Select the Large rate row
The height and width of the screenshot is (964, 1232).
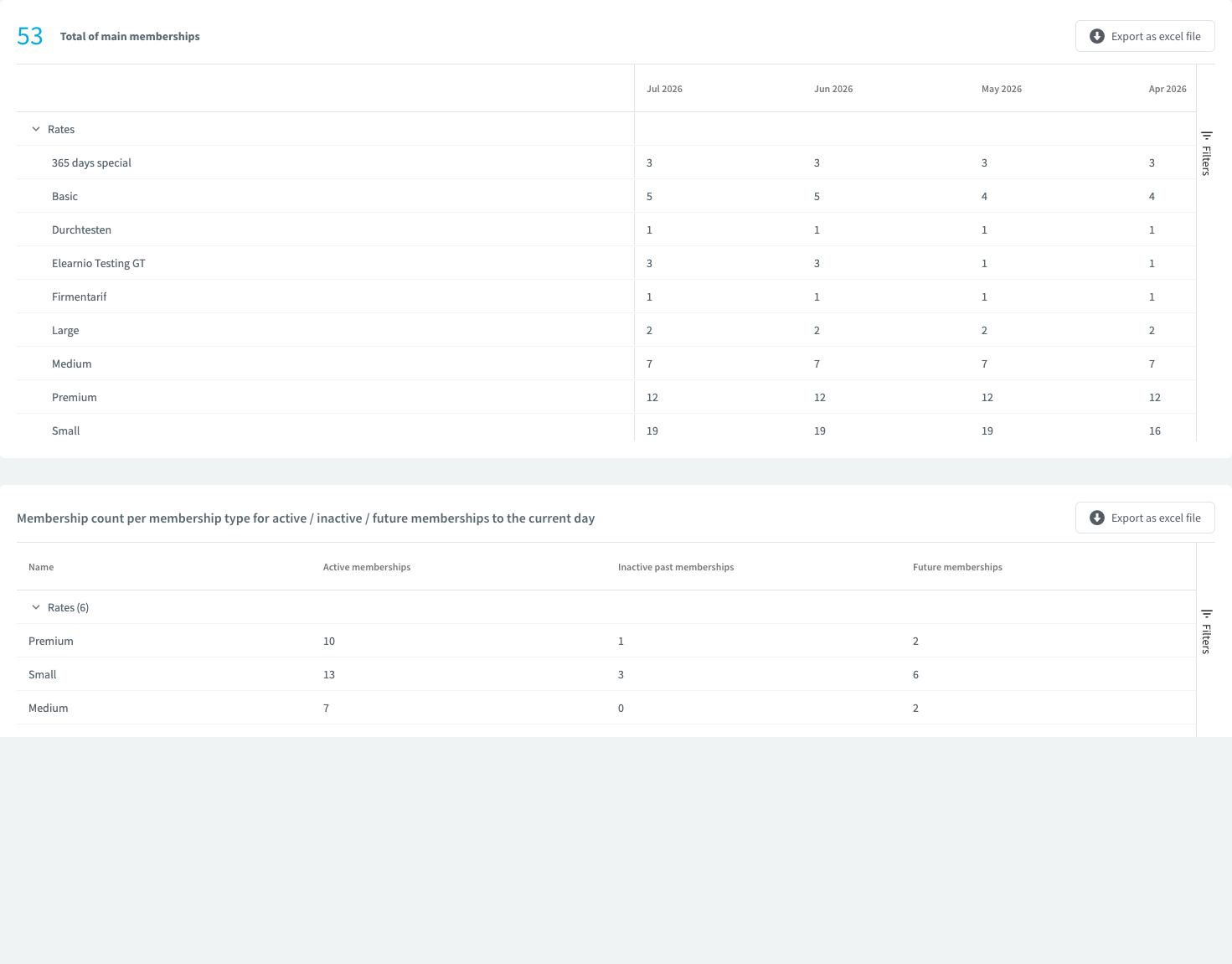tap(606, 330)
